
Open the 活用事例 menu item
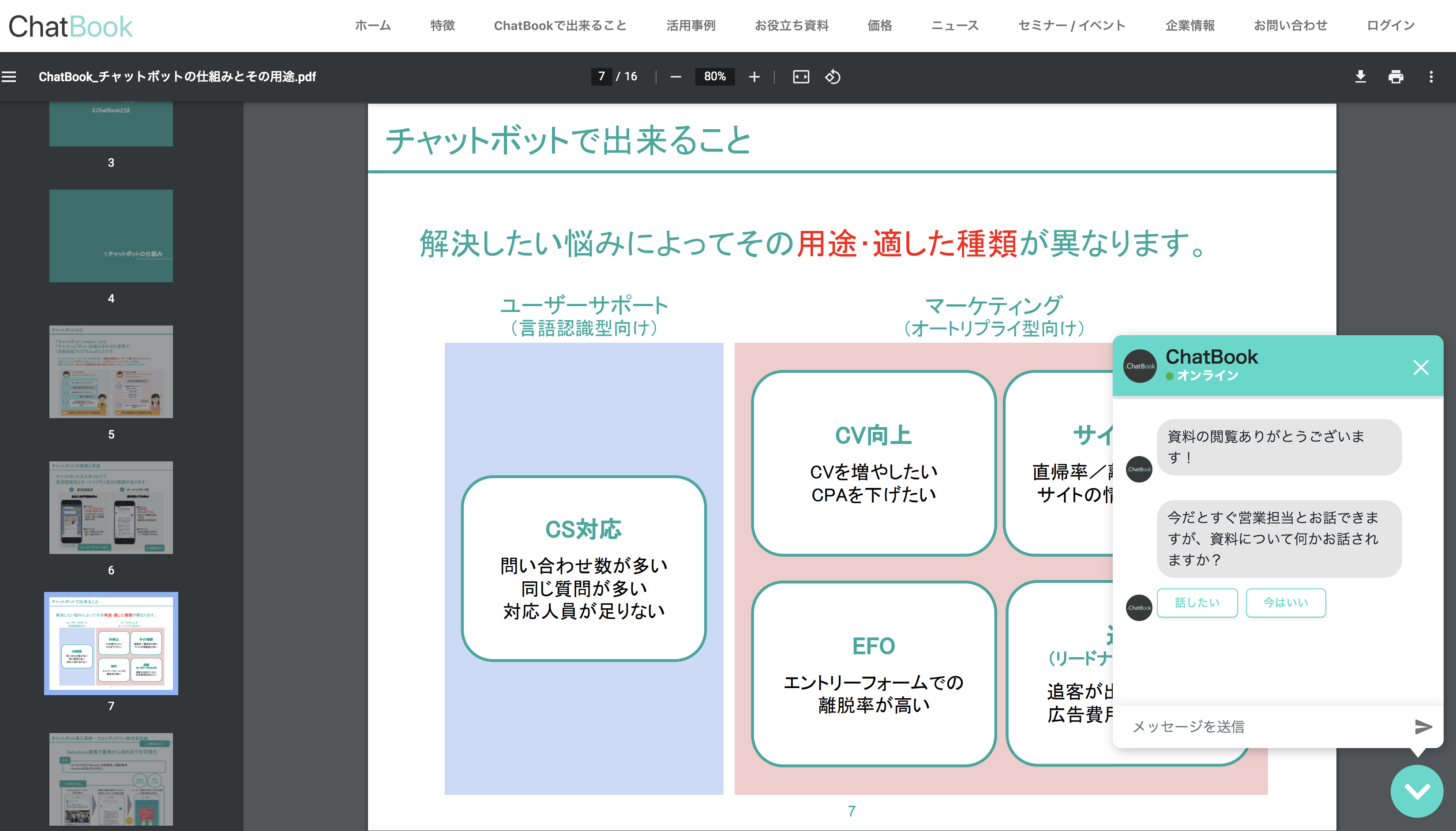[x=690, y=26]
